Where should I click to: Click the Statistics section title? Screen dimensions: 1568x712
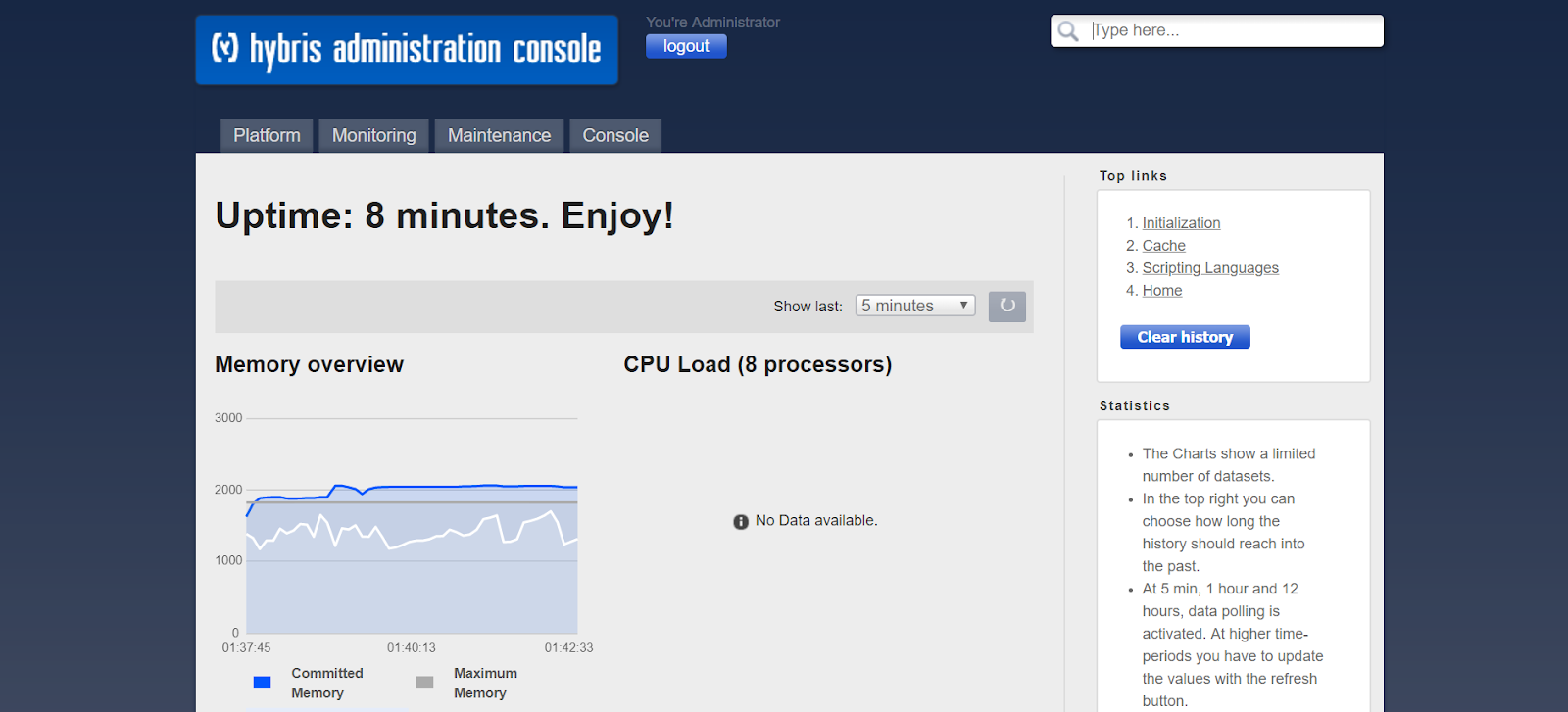pyautogui.click(x=1134, y=405)
